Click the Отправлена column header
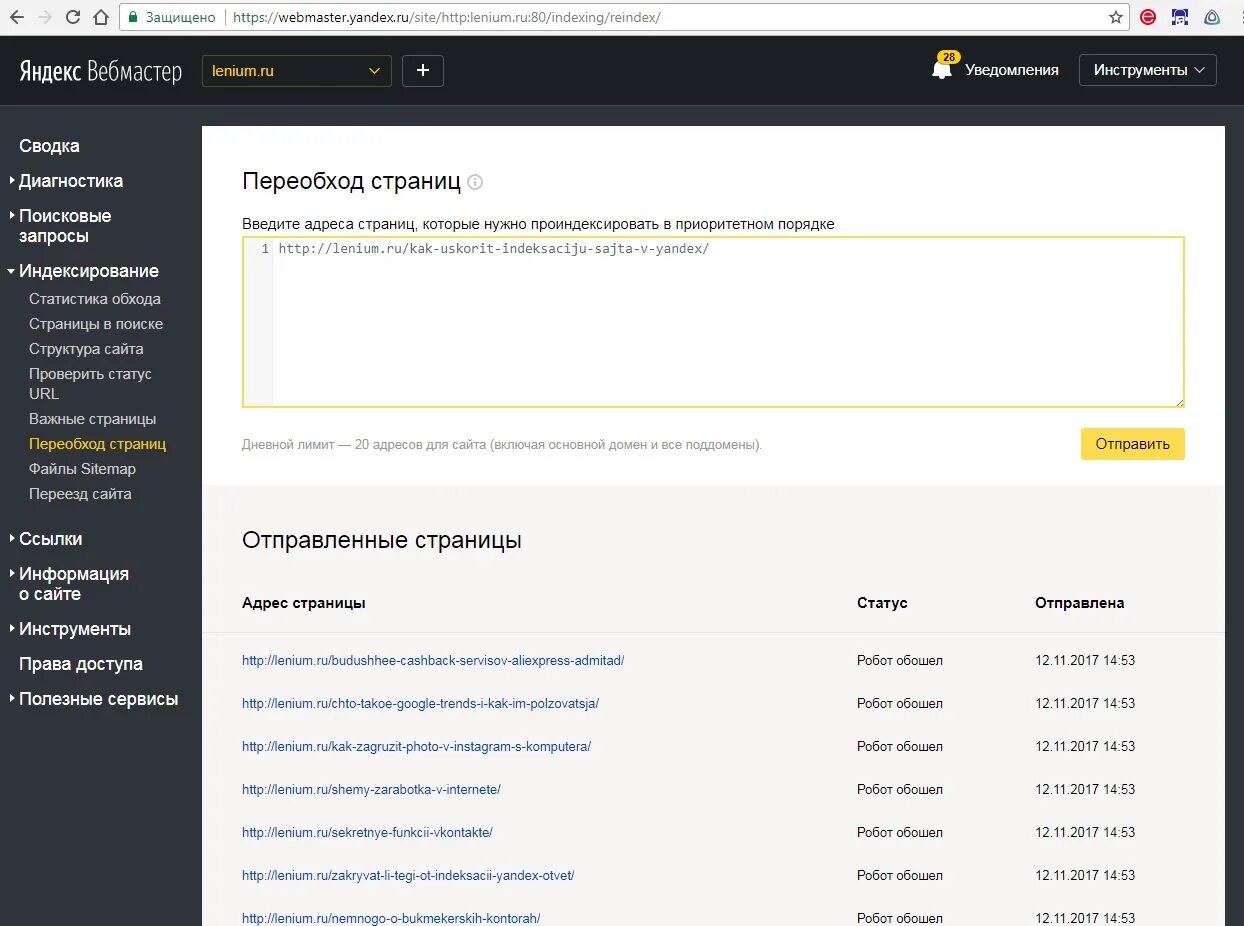The width and height of the screenshot is (1244, 926). point(1079,603)
